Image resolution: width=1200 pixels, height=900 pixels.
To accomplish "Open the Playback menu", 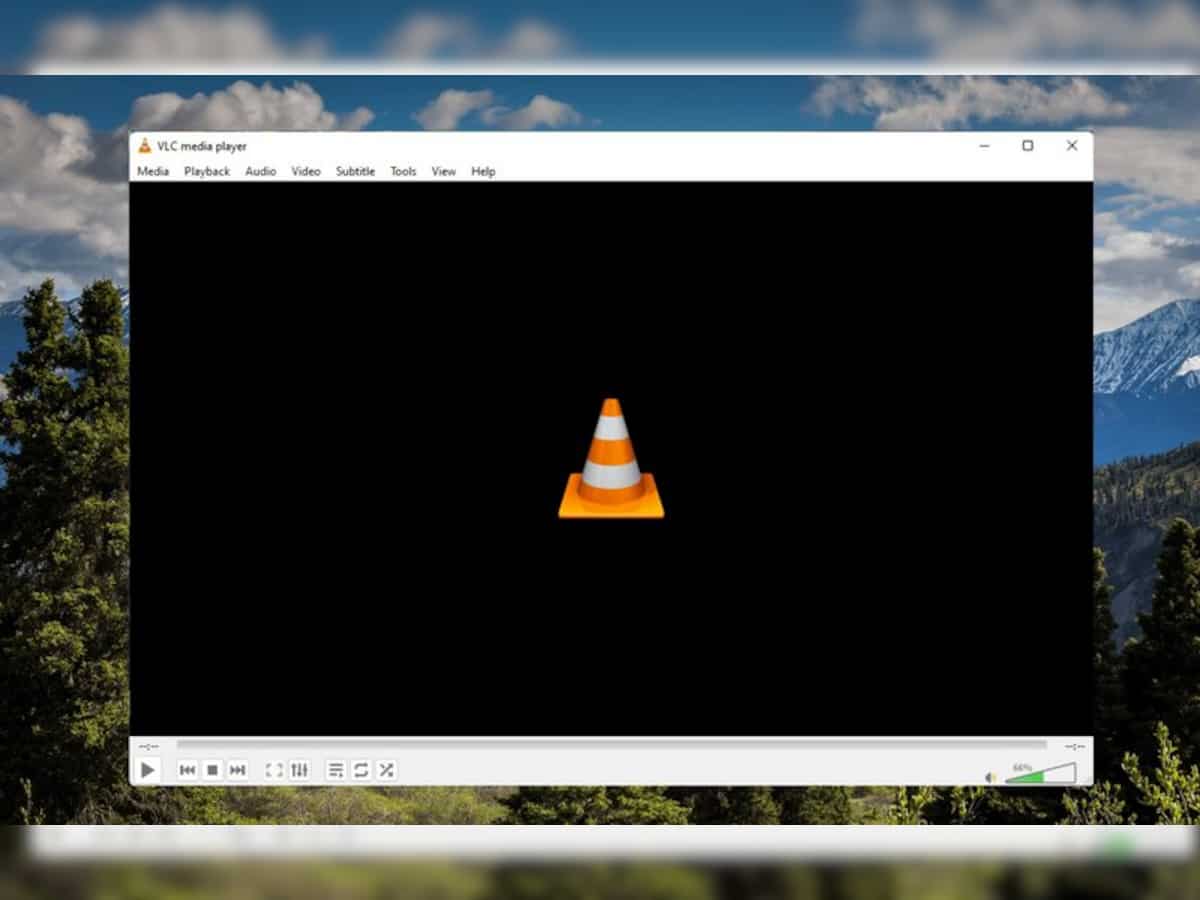I will point(207,171).
